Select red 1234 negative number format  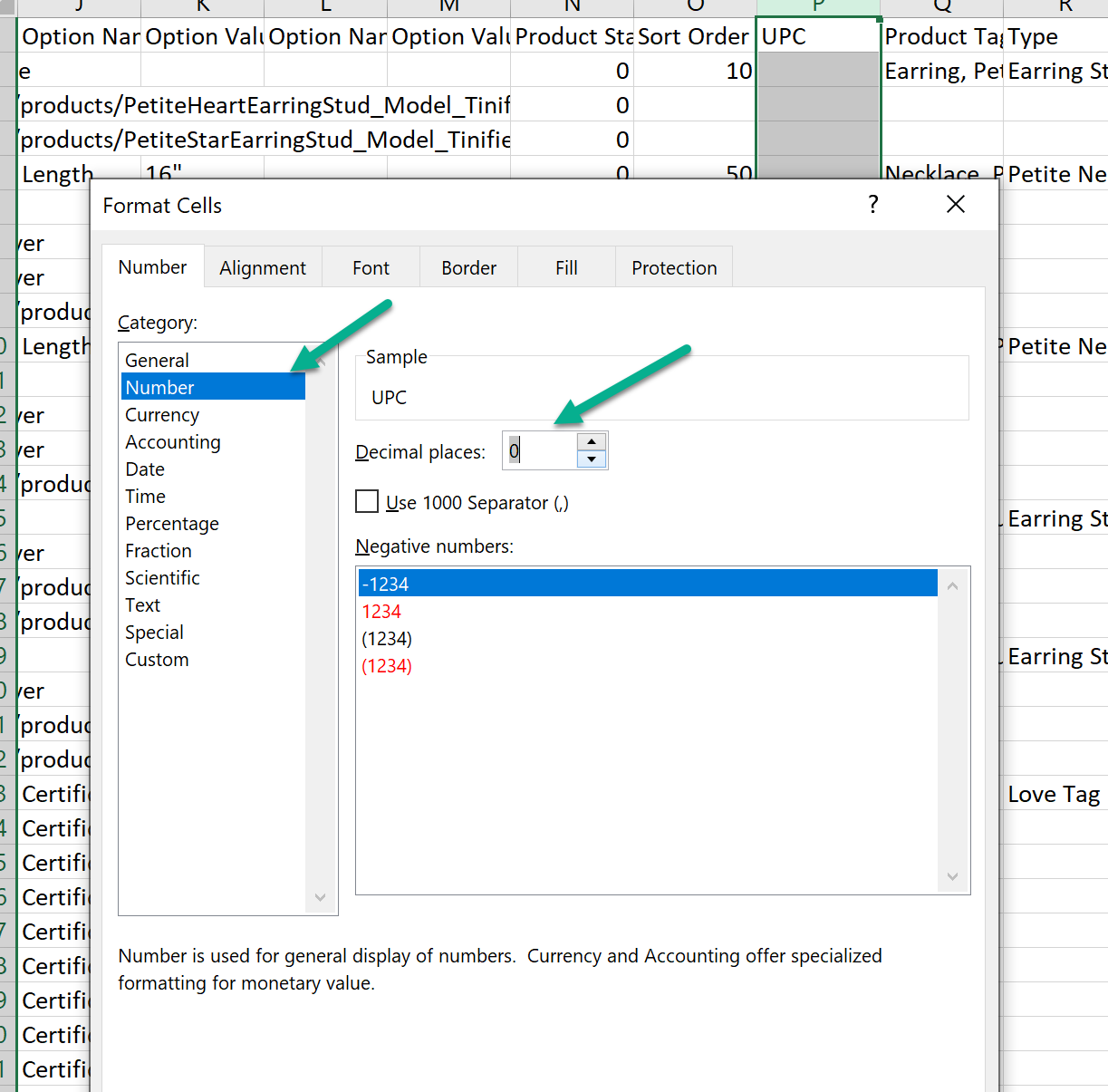381,612
